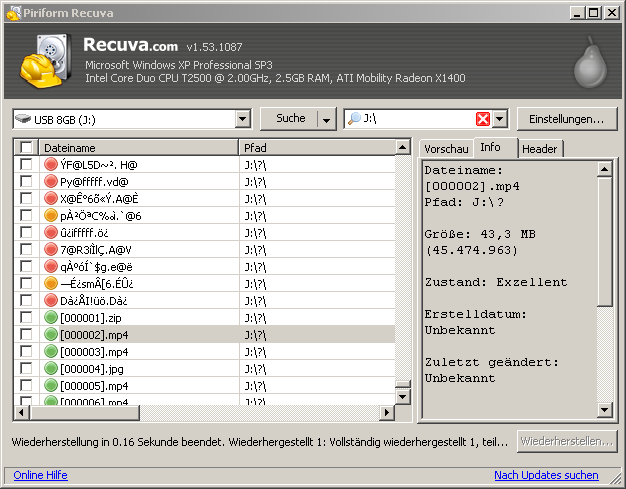Viewport: 626px width, 489px height.
Task: Click the restore status bar message
Action: pyautogui.click(x=260, y=442)
